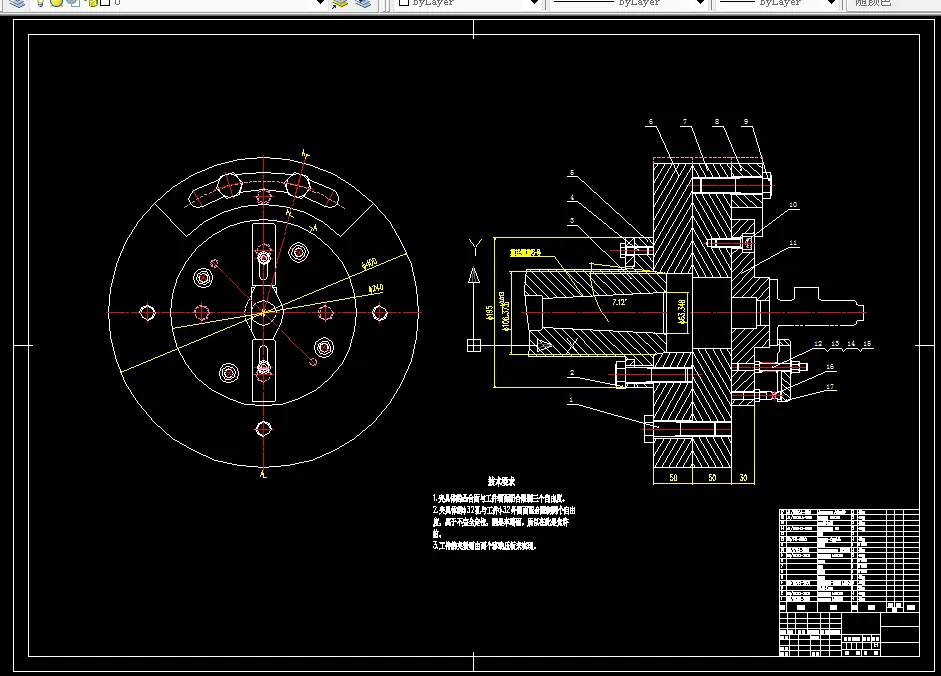Toggle the layer lock padlock icon

point(91,2)
